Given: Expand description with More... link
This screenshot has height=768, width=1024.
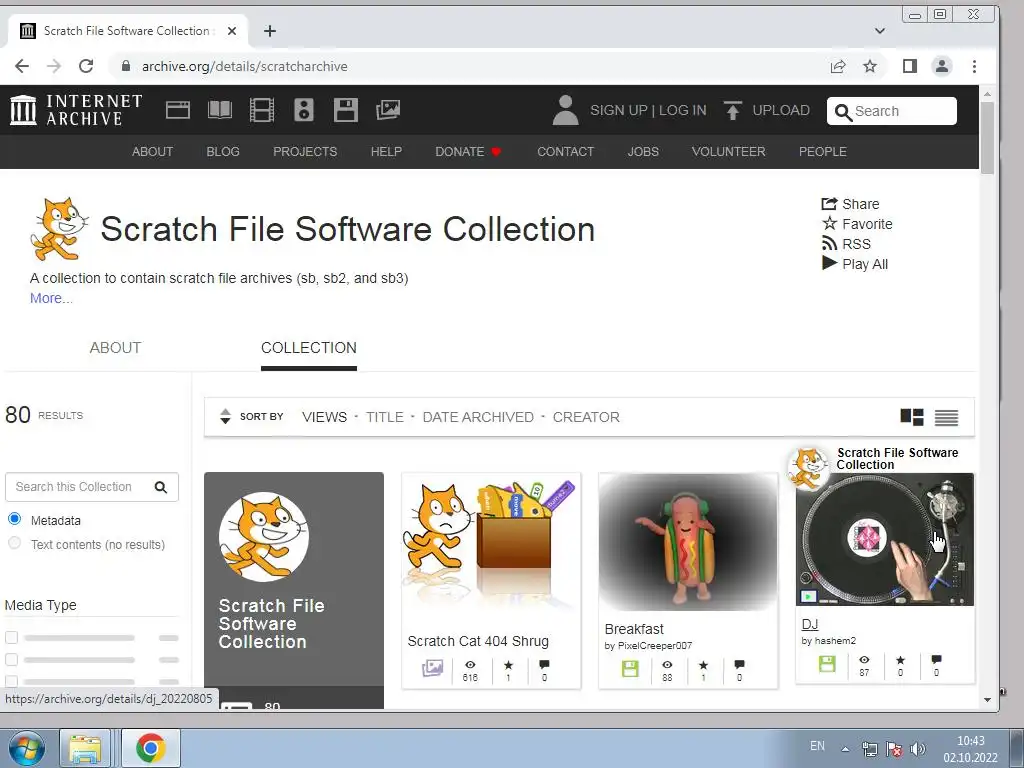Looking at the screenshot, I should coord(51,298).
